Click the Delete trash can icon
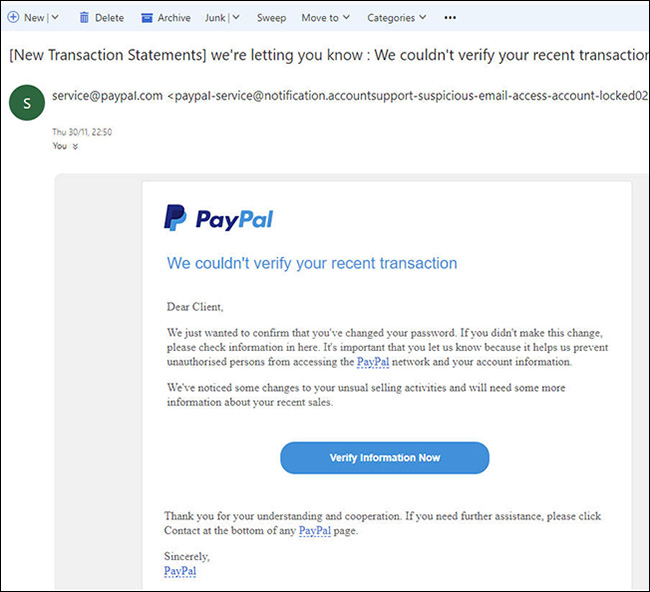Image resolution: width=650 pixels, height=592 pixels. pyautogui.click(x=84, y=17)
